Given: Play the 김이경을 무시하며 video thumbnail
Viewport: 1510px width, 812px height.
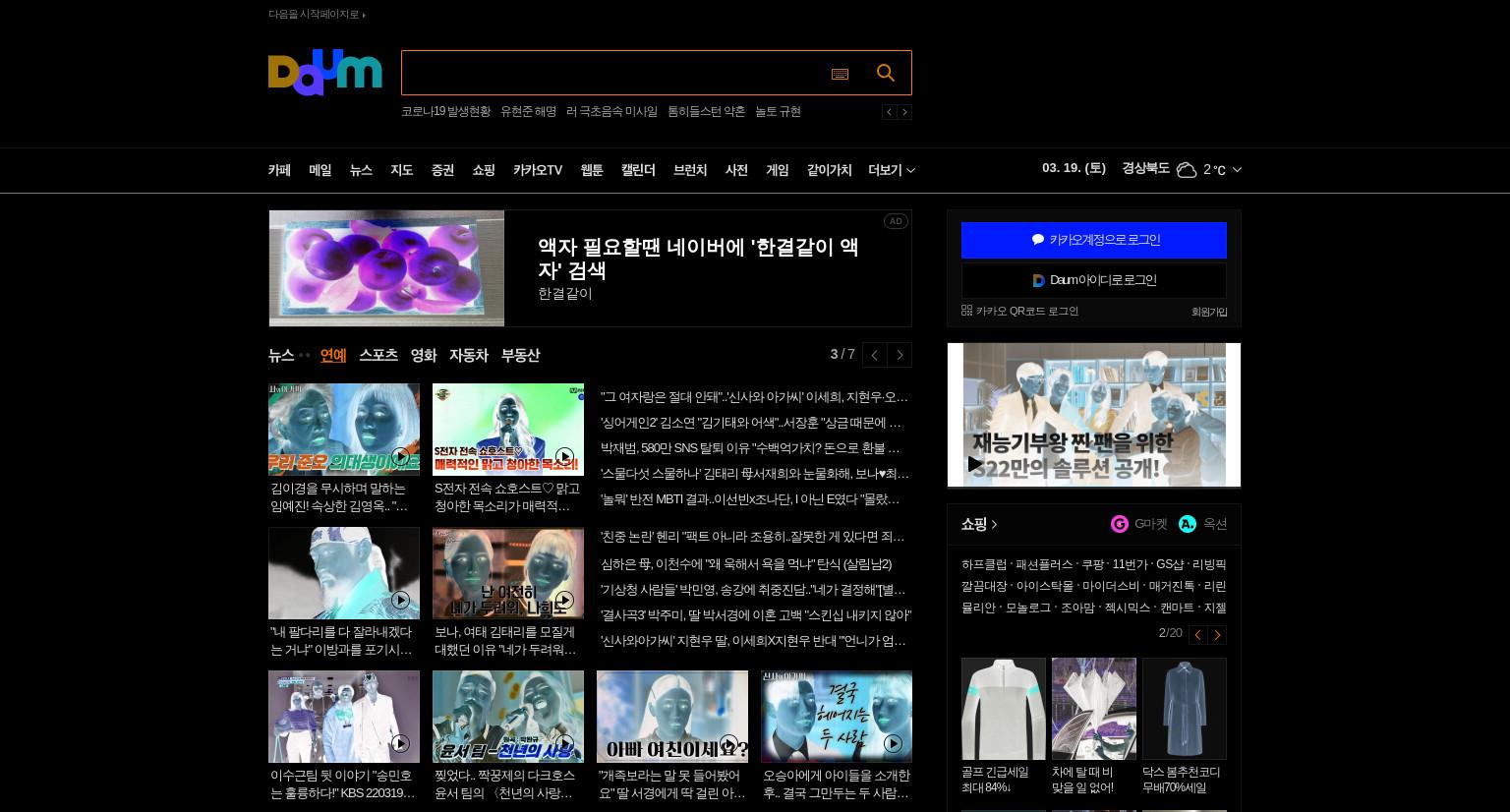Looking at the screenshot, I should click(x=344, y=430).
